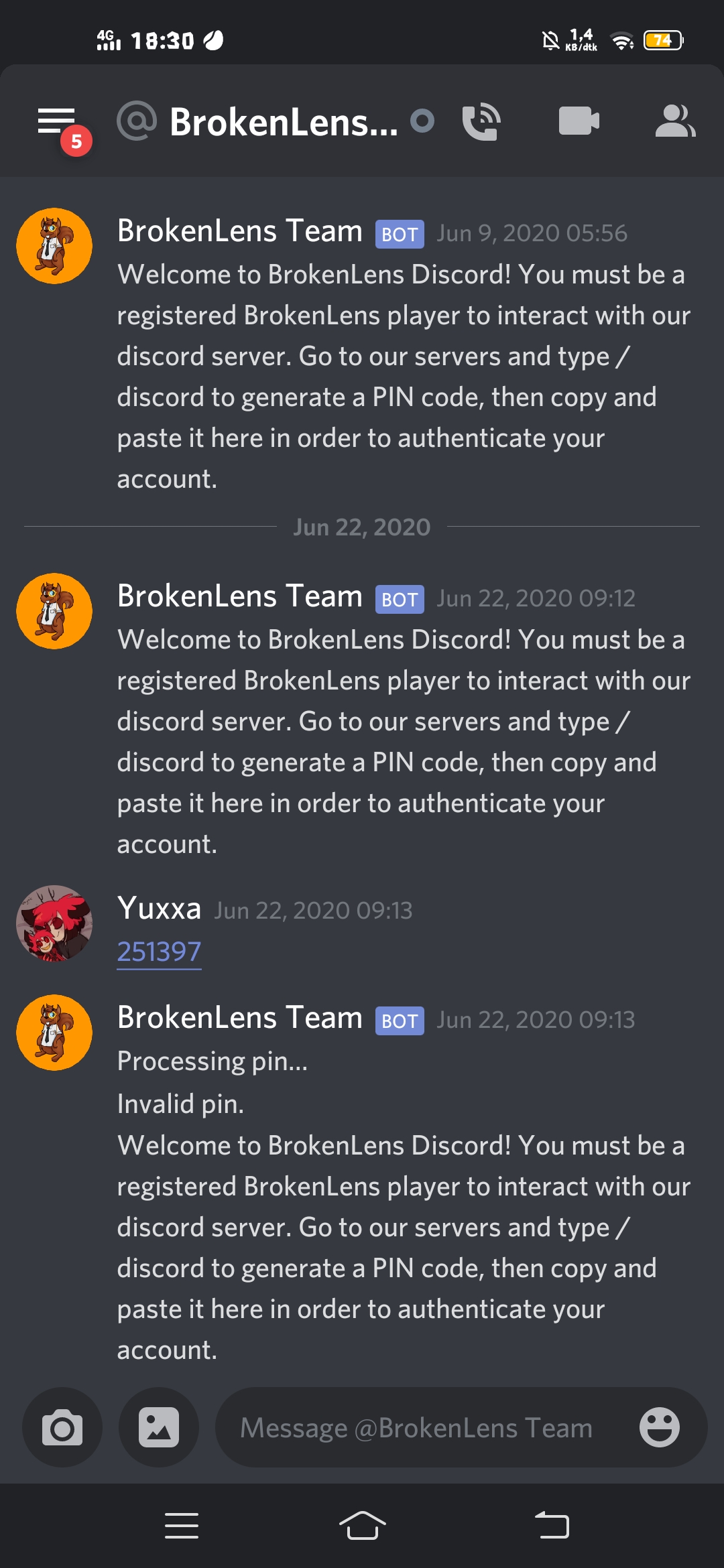Image resolution: width=724 pixels, height=1568 pixels.
Task: Tap Yuxxa's profile avatar
Action: click(x=54, y=923)
